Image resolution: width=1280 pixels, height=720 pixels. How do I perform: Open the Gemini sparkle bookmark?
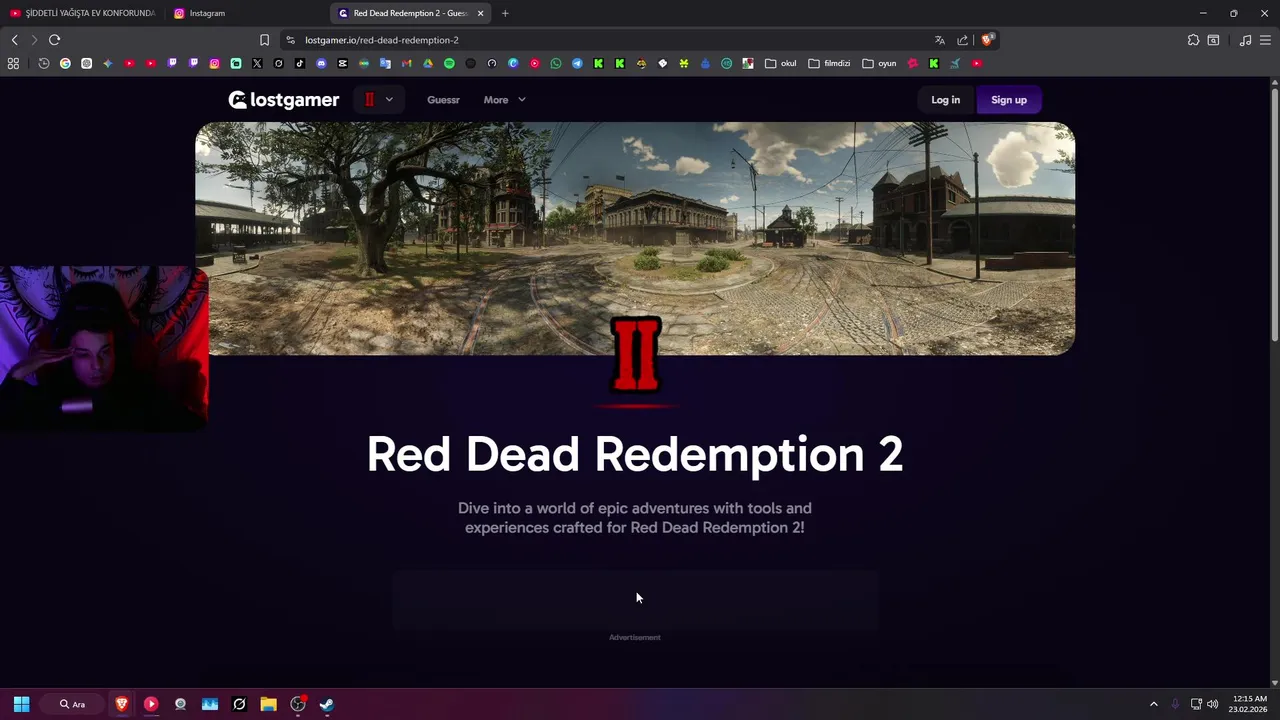tap(108, 63)
